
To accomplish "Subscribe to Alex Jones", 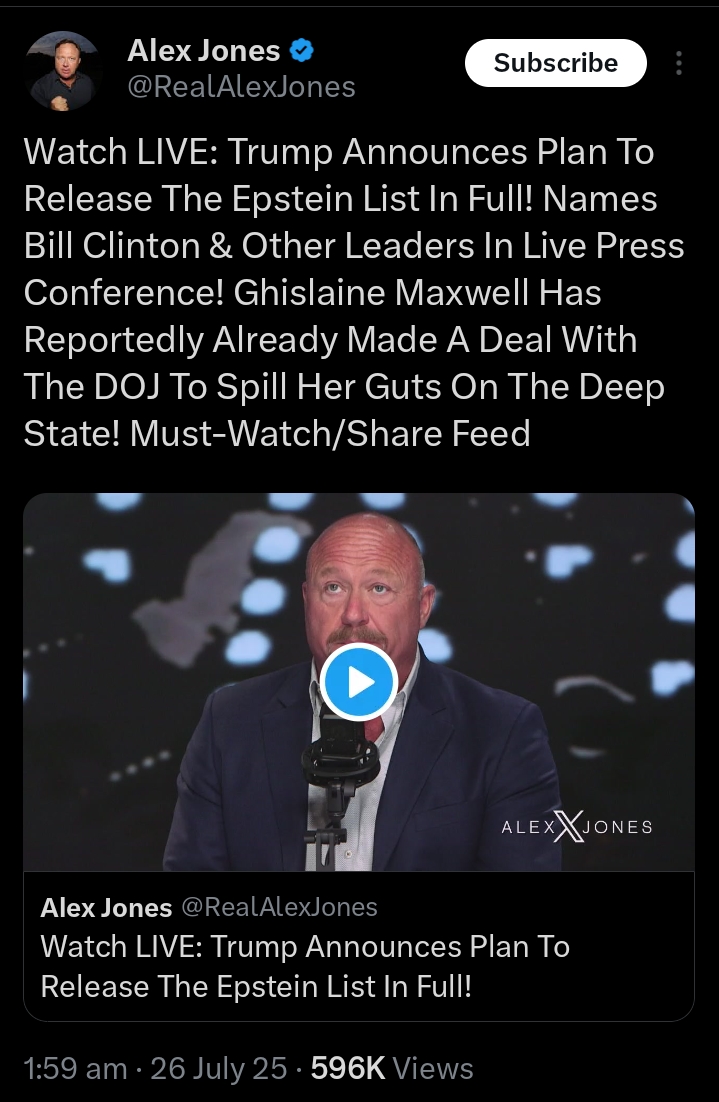I will click(x=555, y=63).
